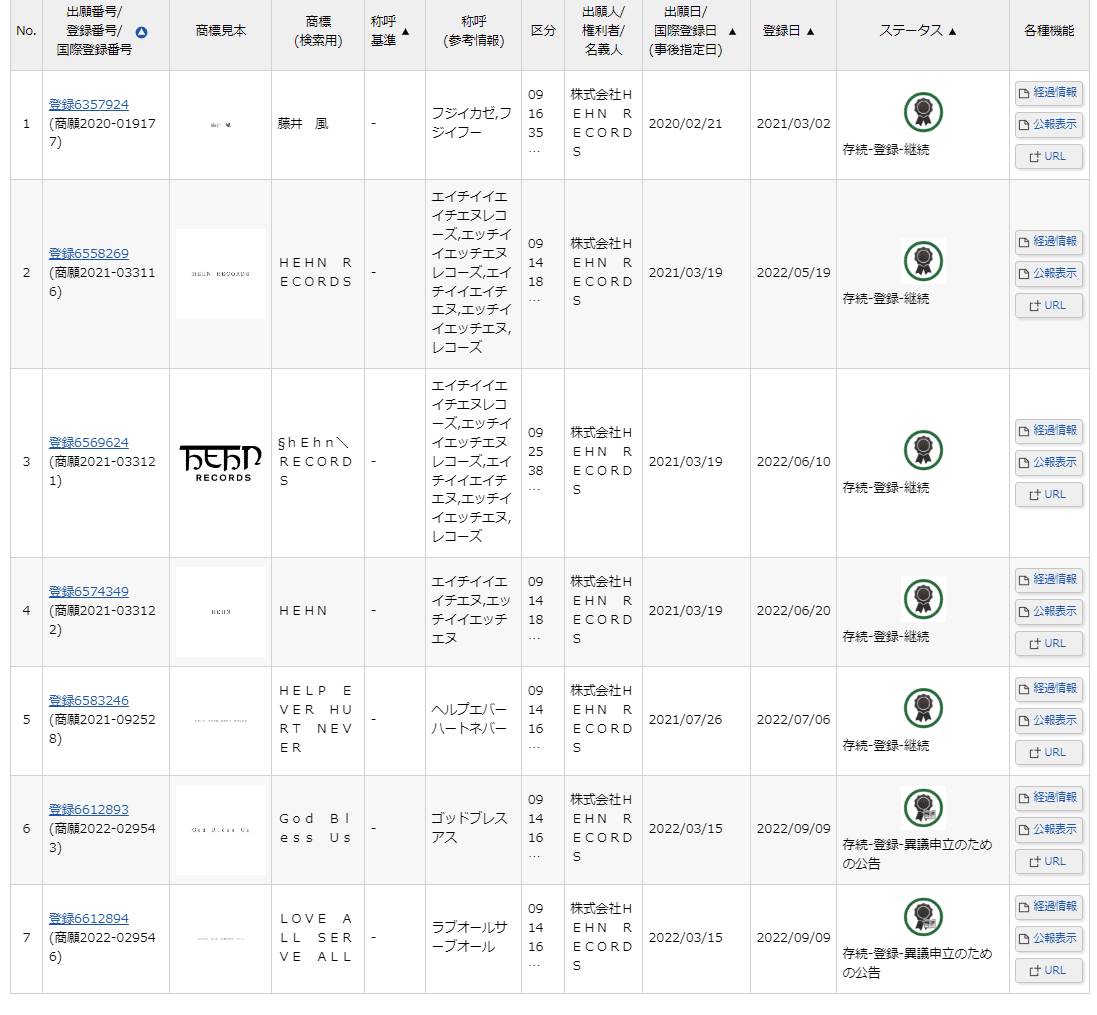Click status rosette icon for 登録6583246
The width and height of the screenshot is (1097, 1015).
click(x=923, y=708)
